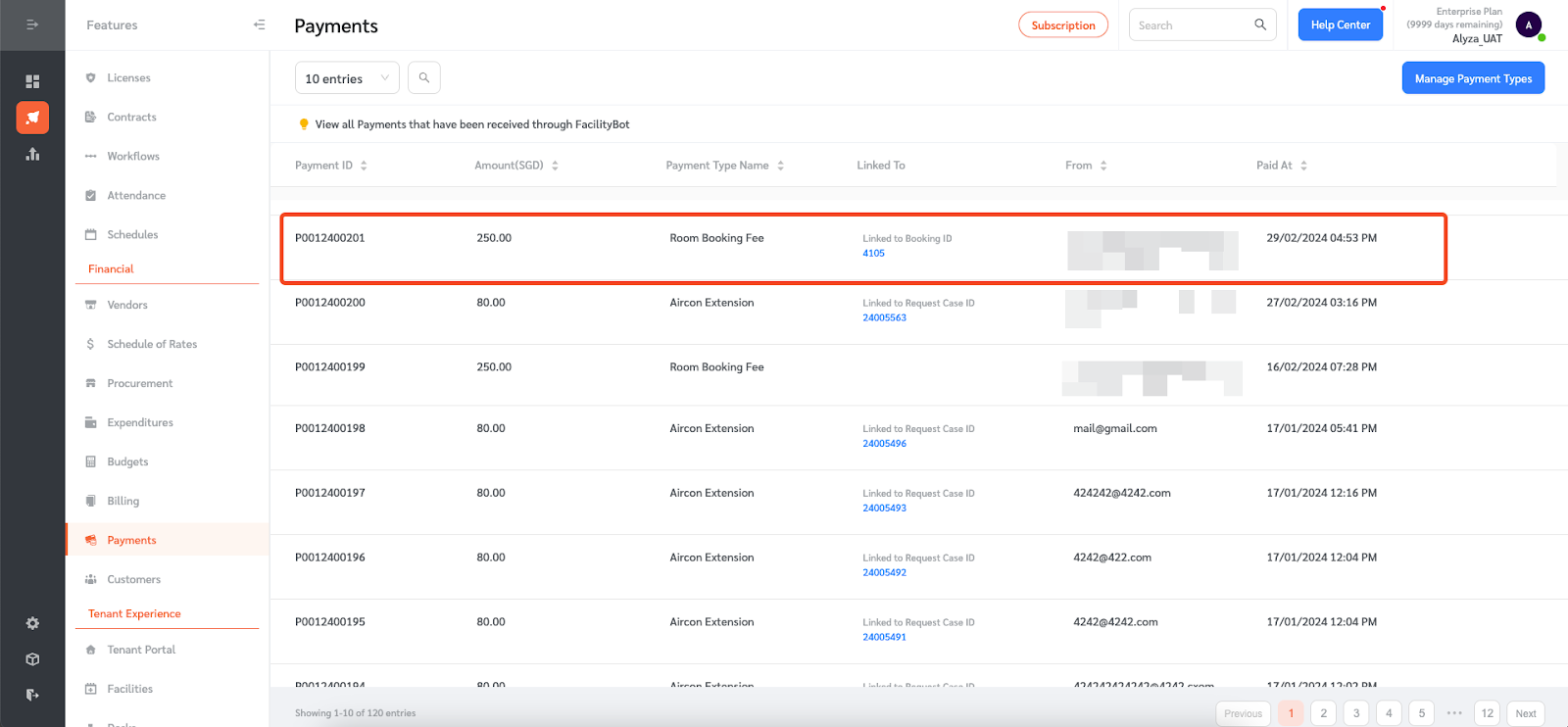Image resolution: width=1568 pixels, height=727 pixels.
Task: Click date 17/01/2024 12:16 PM
Action: pyautogui.click(x=1321, y=493)
